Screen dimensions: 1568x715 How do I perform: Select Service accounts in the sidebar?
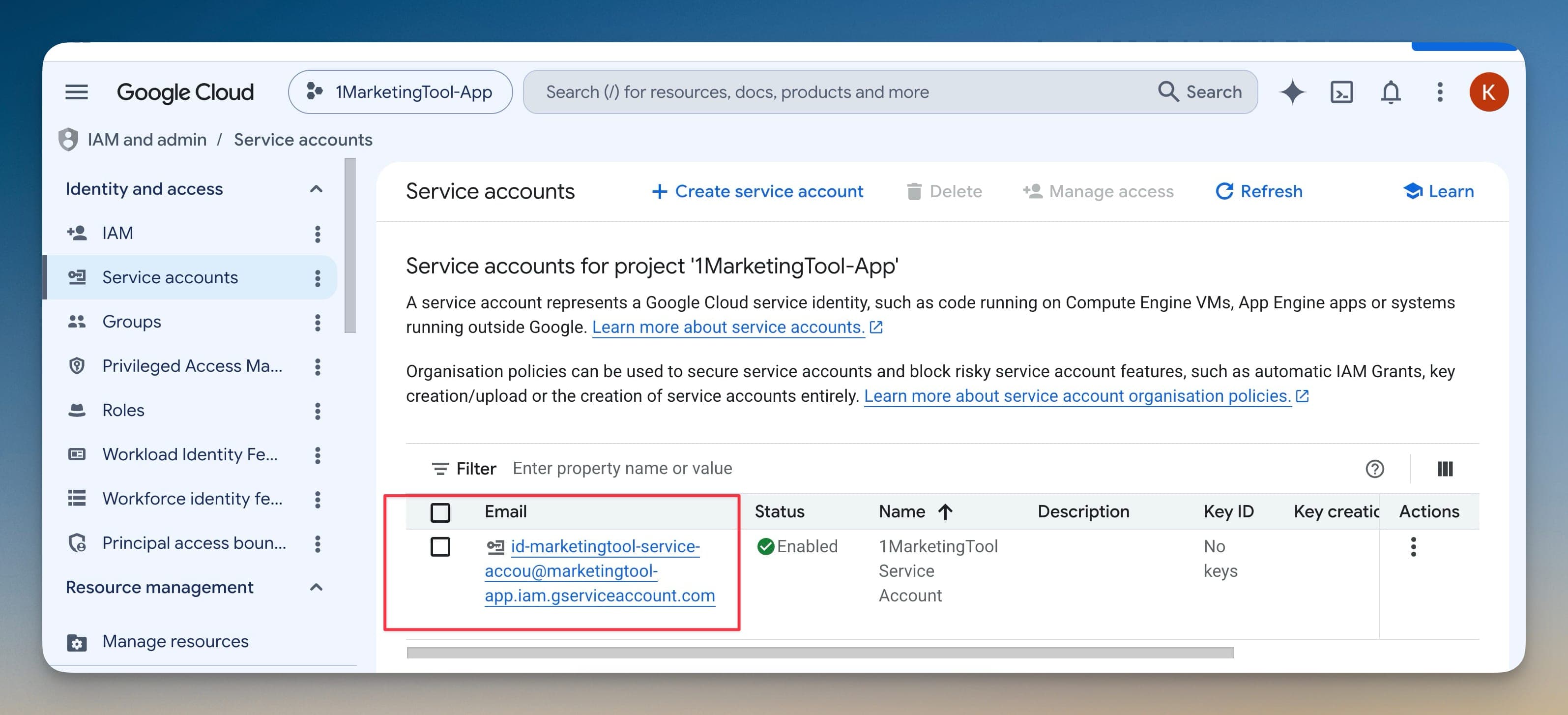tap(170, 278)
